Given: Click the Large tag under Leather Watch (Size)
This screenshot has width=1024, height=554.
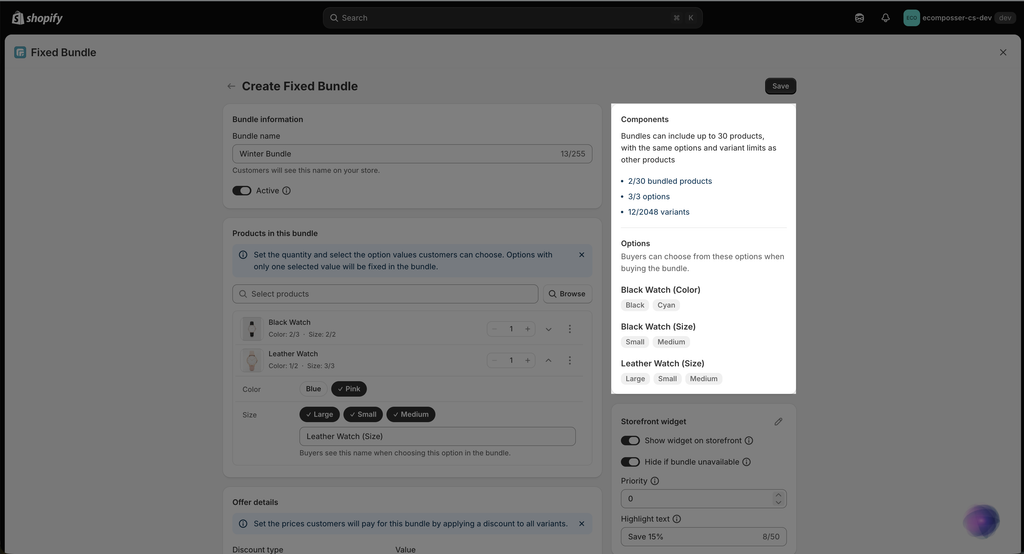Looking at the screenshot, I should (x=635, y=379).
